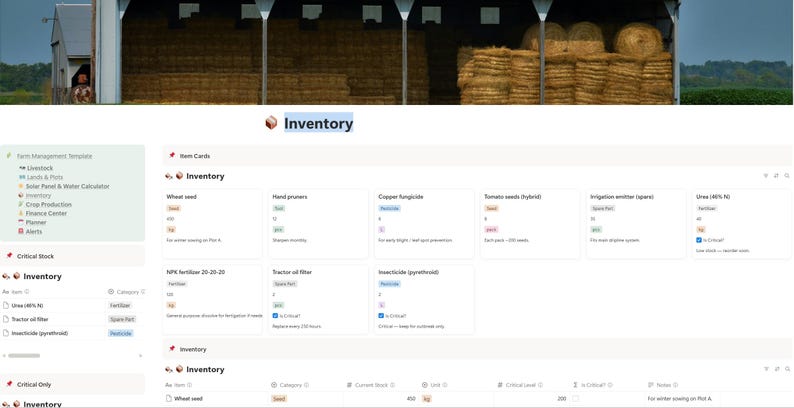Open the Hand pruners card
Image resolution: width=794 pixels, height=408 pixels.
point(318,224)
